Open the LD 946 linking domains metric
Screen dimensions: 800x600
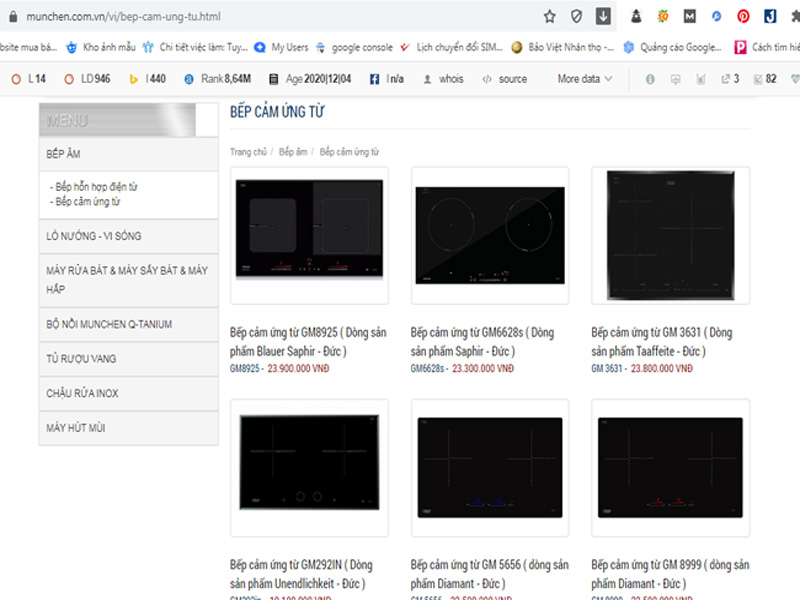point(87,79)
